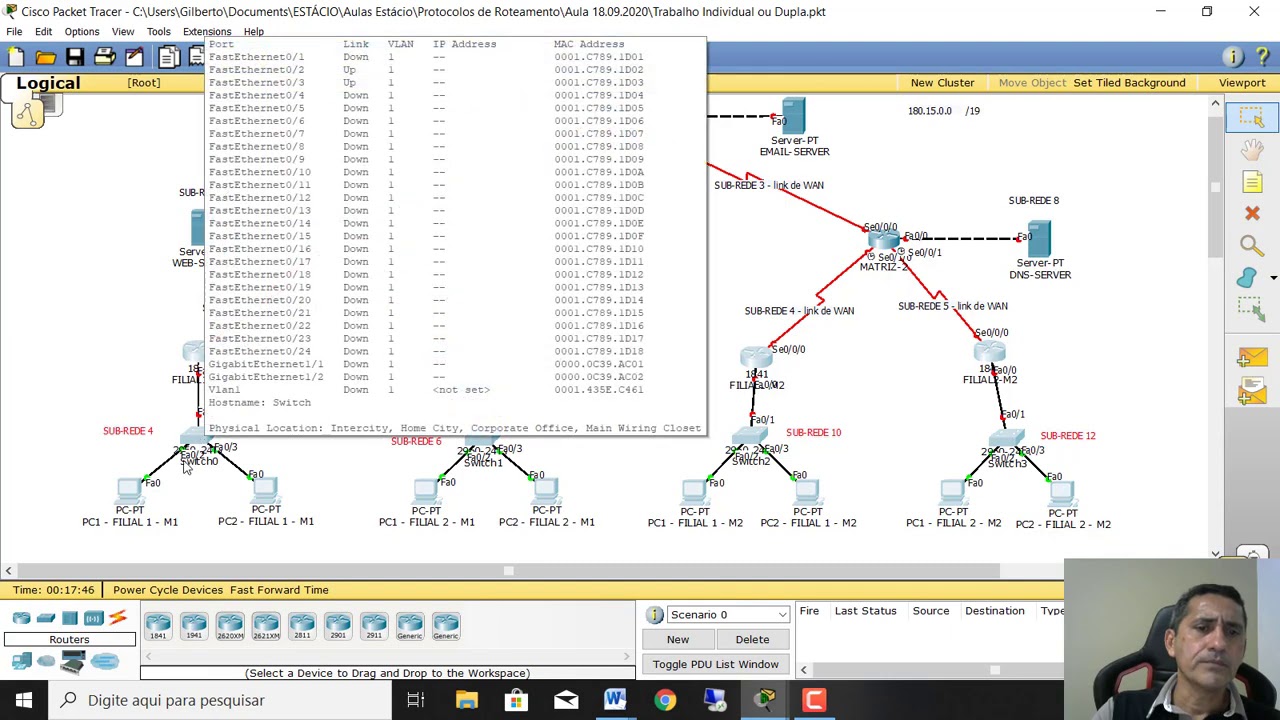
Task: Select the WAN Emulation cloud icon
Action: (x=46, y=661)
